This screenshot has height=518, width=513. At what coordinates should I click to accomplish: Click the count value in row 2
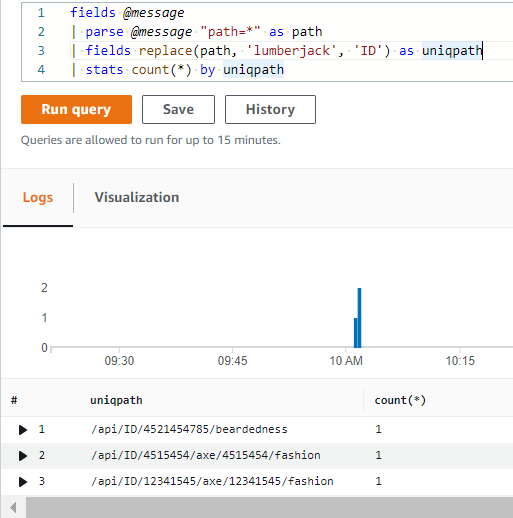pos(378,455)
